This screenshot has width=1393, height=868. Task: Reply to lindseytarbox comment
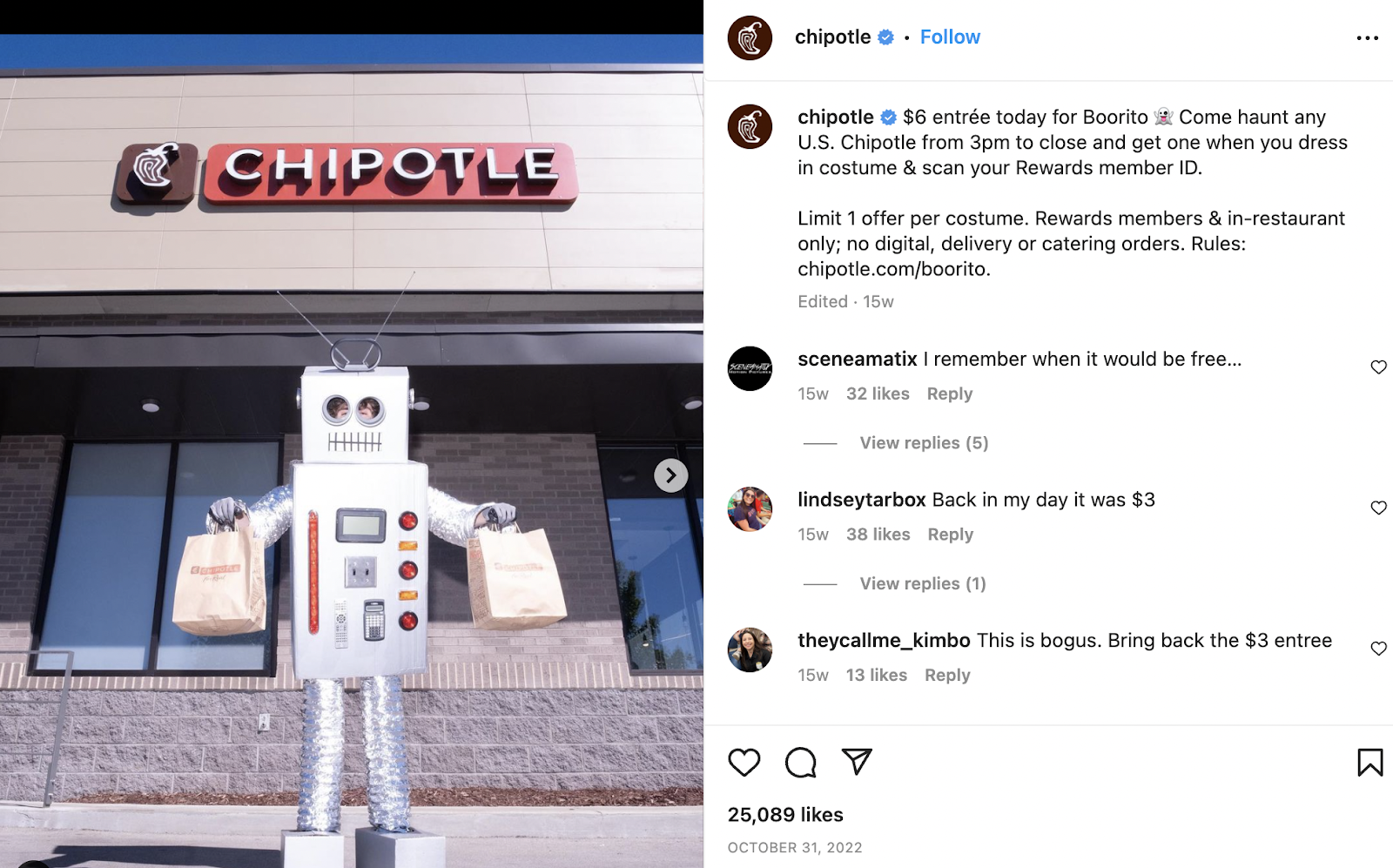pyautogui.click(x=950, y=535)
